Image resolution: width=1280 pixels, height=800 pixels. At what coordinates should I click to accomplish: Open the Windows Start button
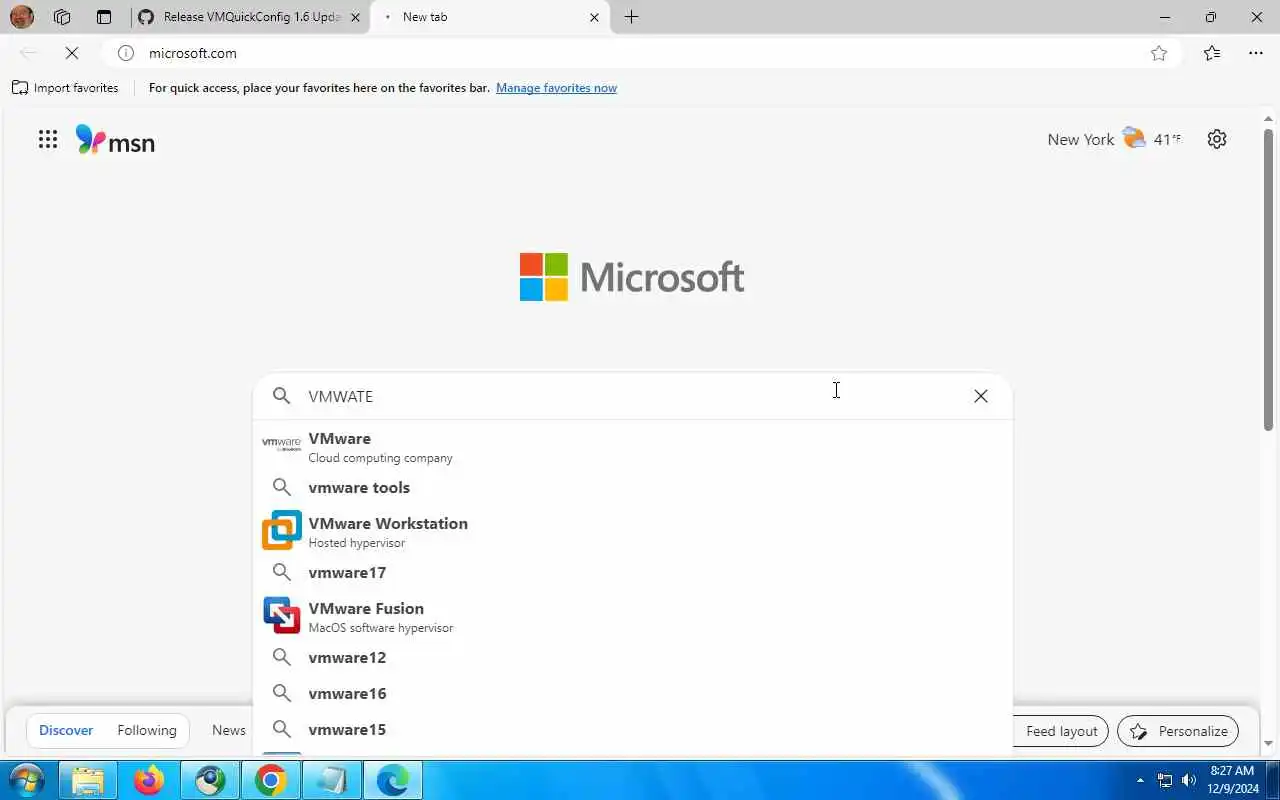pos(25,780)
